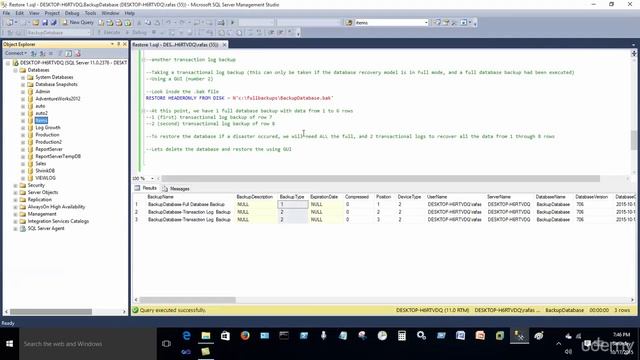
Task: Open the Windows Store from the taskbar
Action: (225, 336)
